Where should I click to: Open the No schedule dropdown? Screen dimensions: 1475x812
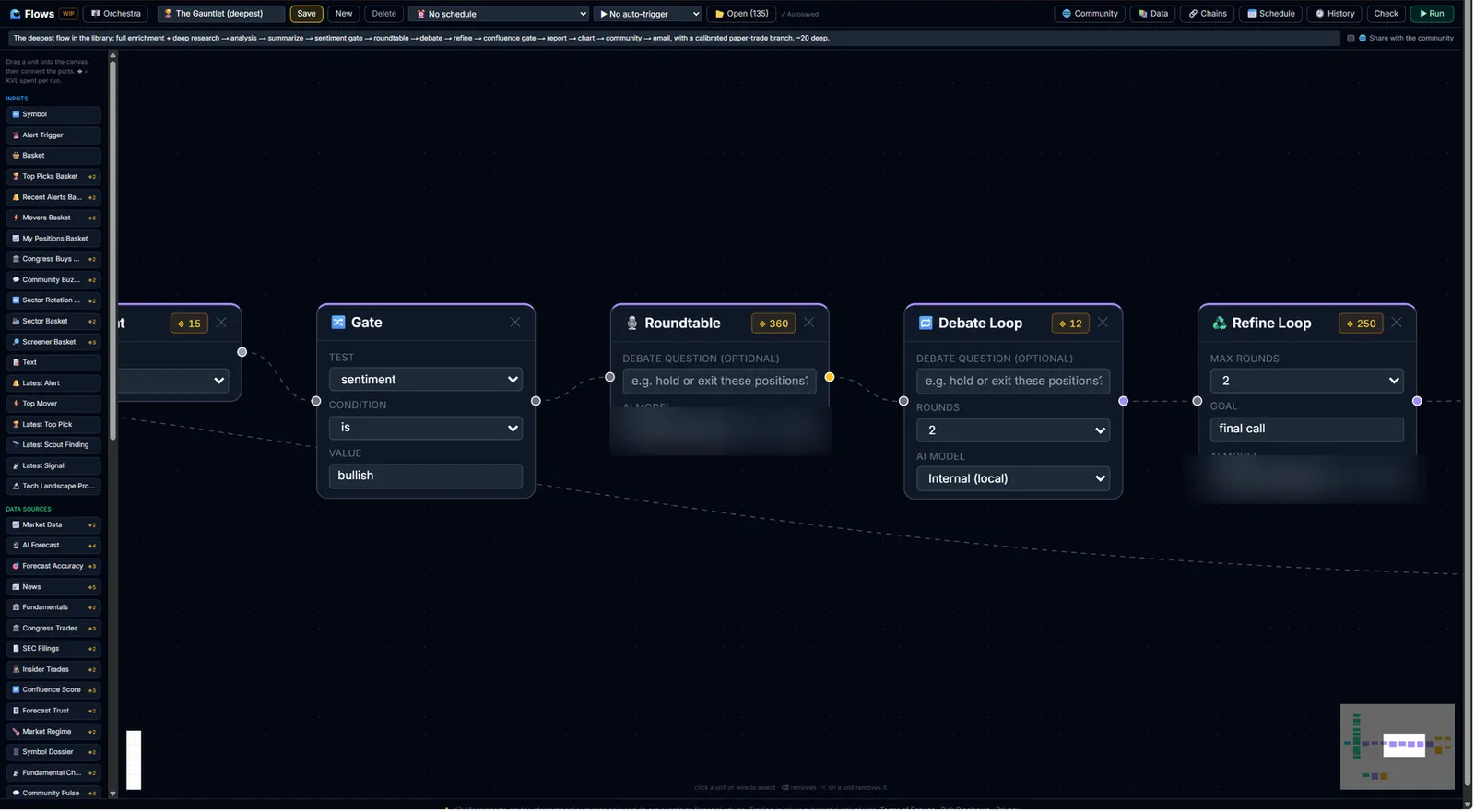point(499,14)
